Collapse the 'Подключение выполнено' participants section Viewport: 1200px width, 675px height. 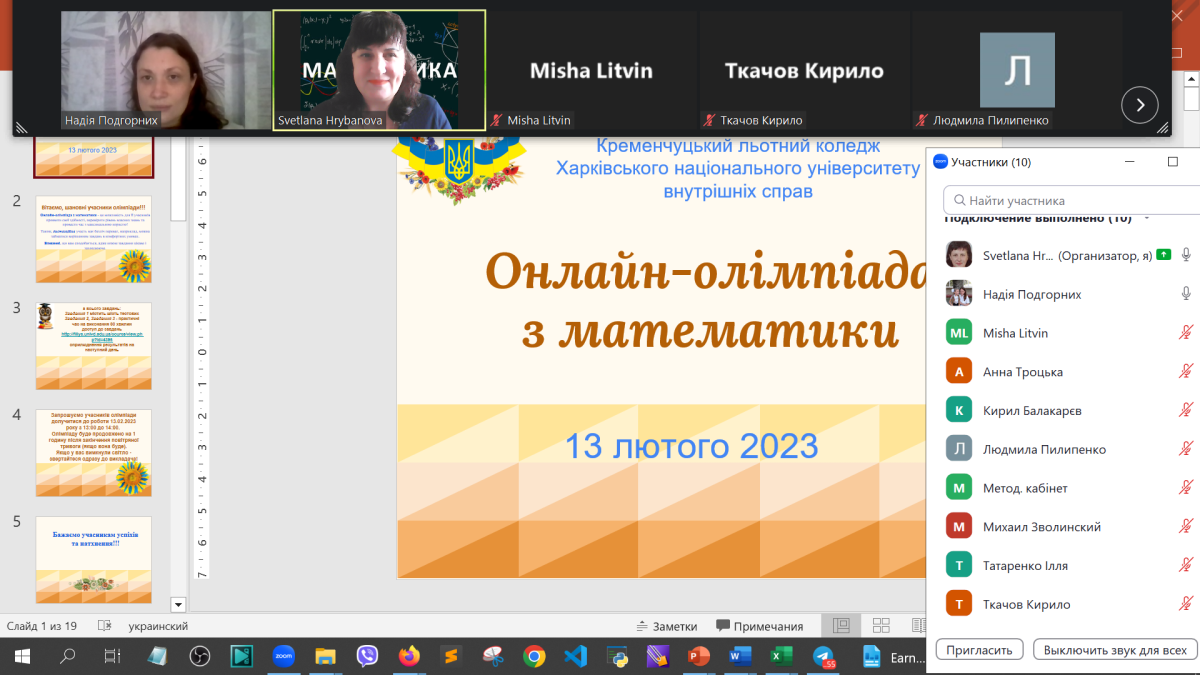pos(1146,218)
